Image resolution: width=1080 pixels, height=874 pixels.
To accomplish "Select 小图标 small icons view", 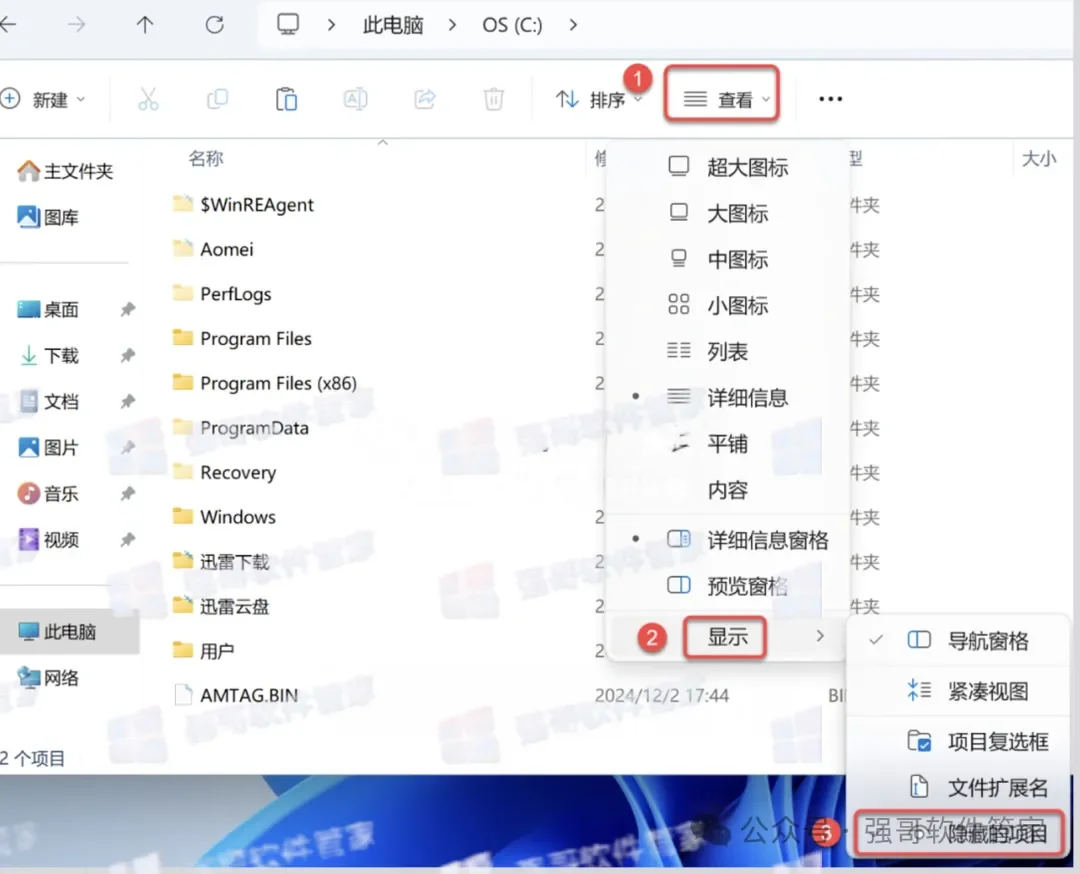I will pos(727,305).
